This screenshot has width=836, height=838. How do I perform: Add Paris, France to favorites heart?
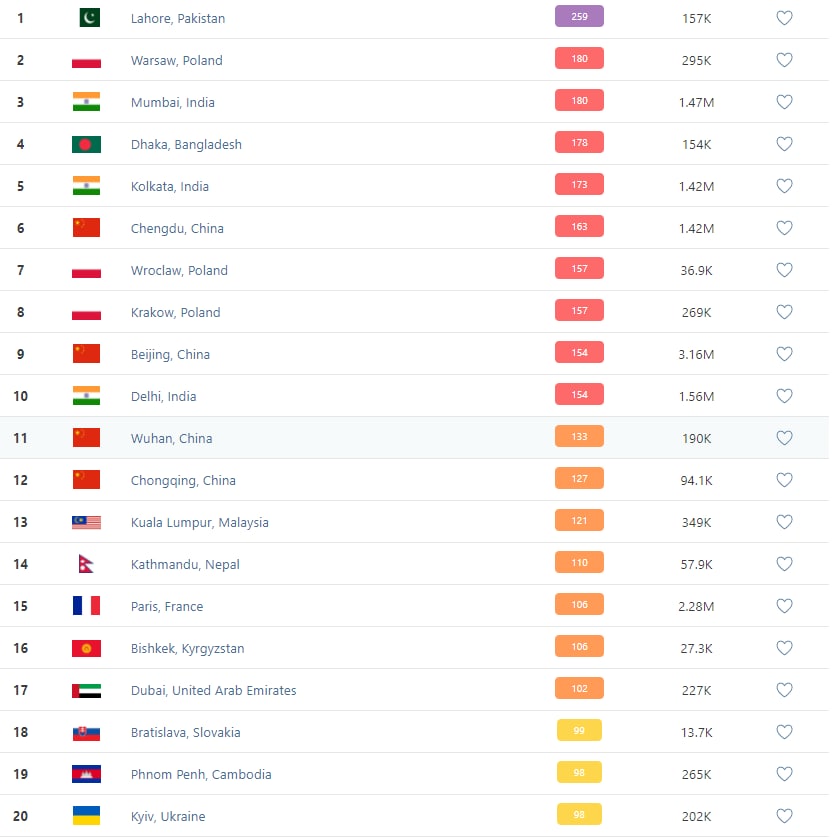point(784,606)
